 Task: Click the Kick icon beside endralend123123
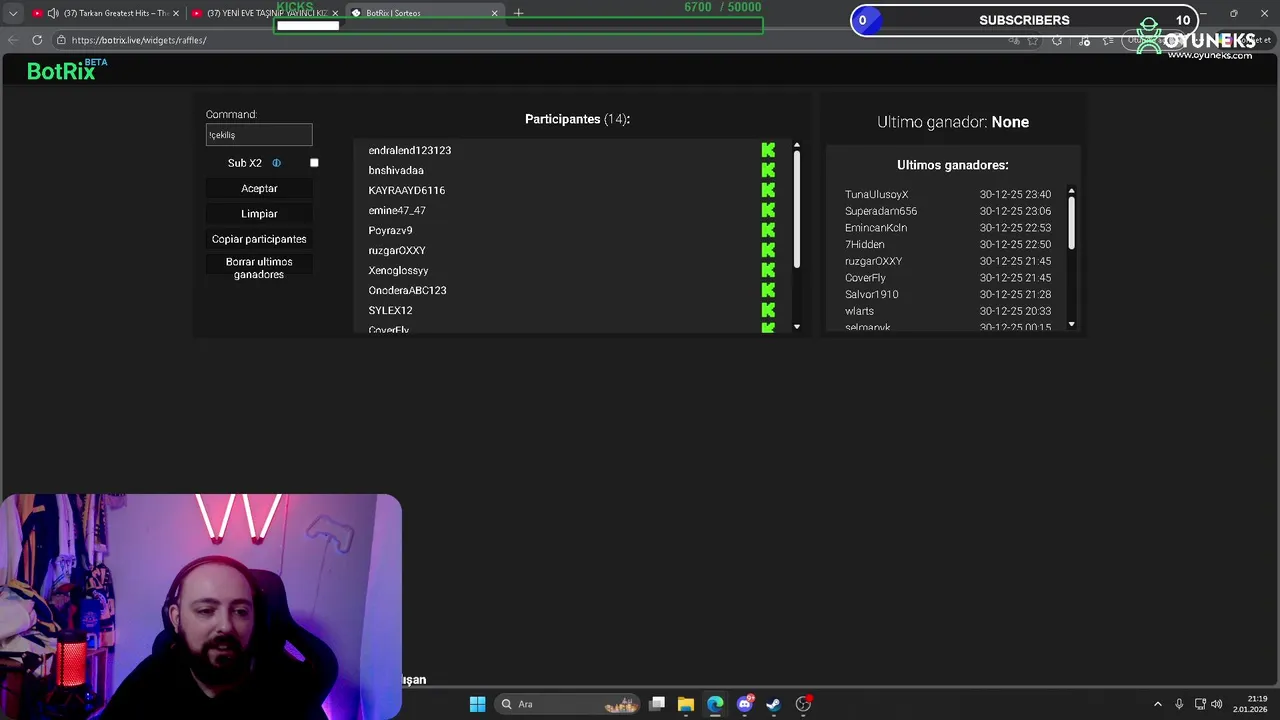pos(768,150)
